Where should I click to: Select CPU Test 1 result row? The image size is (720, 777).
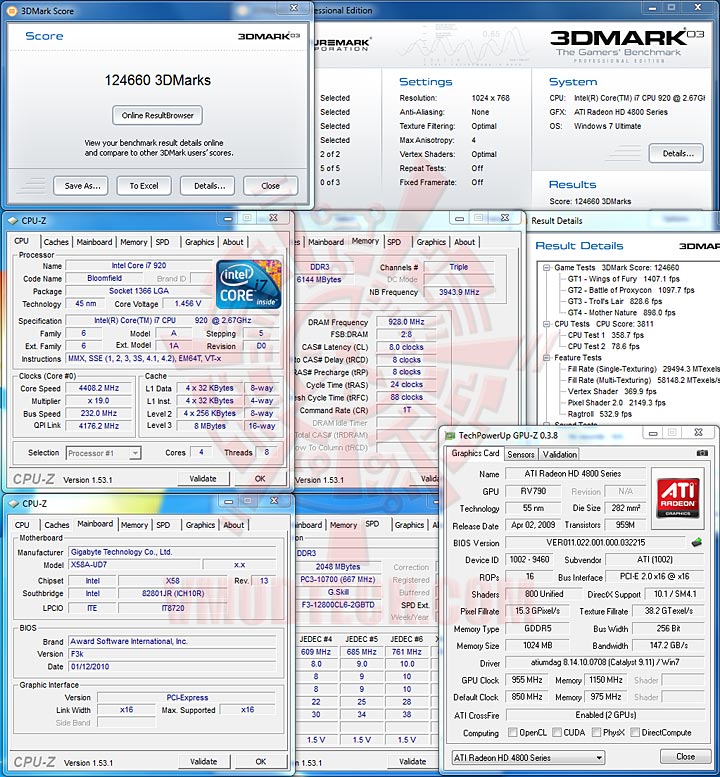[606, 335]
